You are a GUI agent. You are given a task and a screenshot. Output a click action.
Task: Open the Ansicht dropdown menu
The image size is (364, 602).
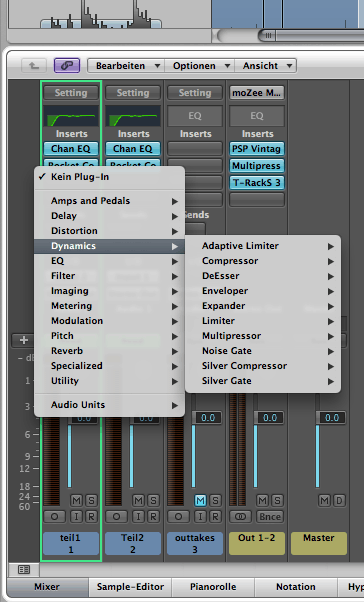coord(265,66)
